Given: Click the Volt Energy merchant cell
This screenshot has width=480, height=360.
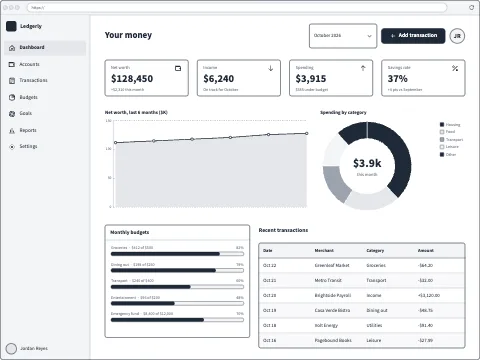Looking at the screenshot, I should (x=326, y=325).
